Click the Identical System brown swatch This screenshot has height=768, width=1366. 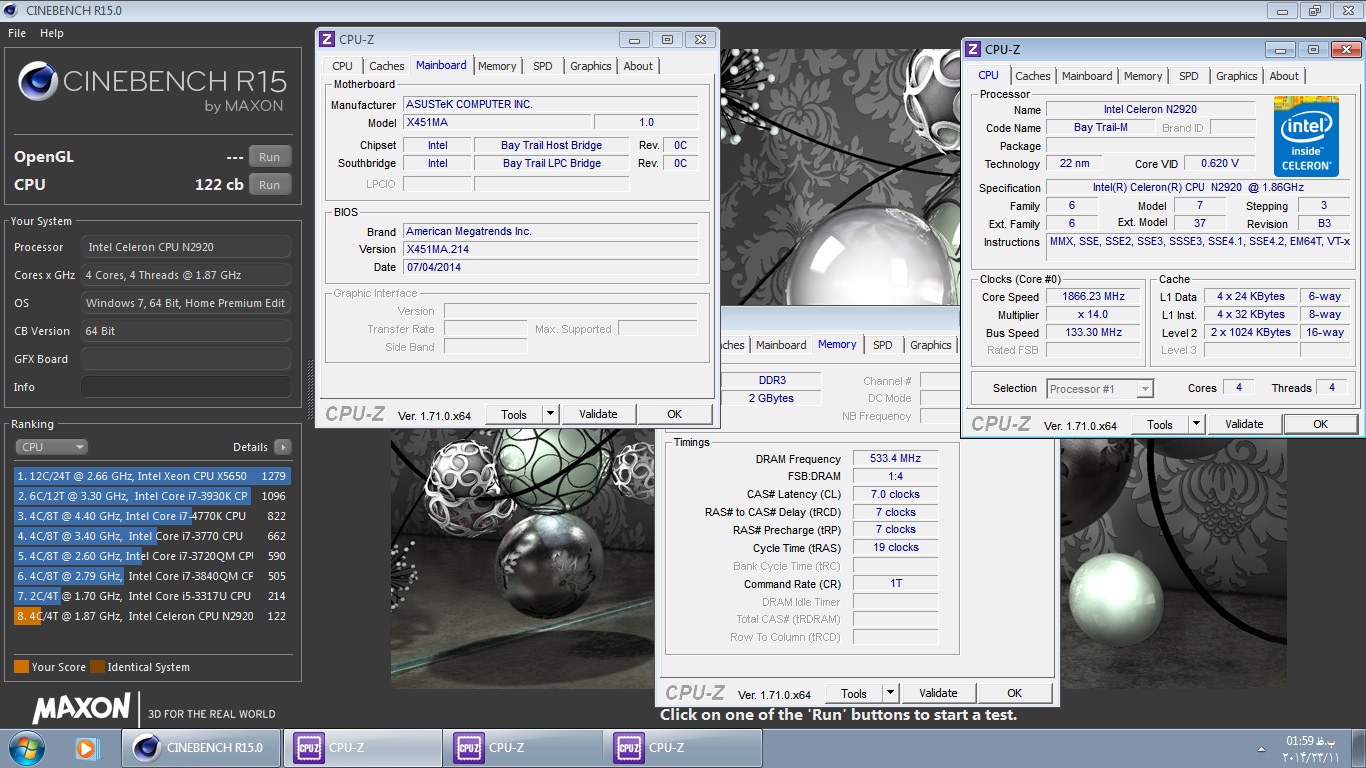97,667
